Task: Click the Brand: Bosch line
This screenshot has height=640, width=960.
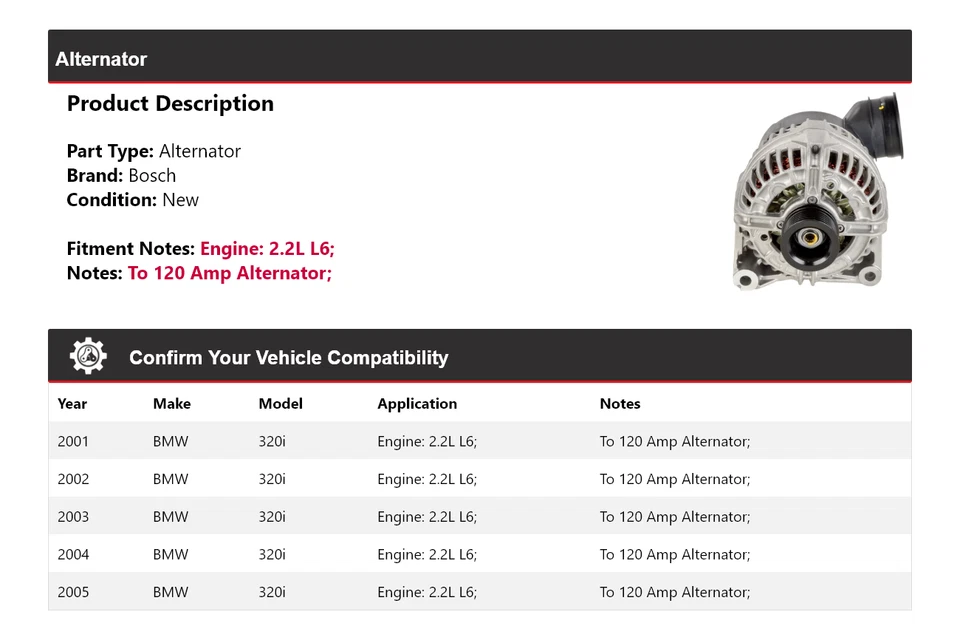Action: [x=121, y=175]
